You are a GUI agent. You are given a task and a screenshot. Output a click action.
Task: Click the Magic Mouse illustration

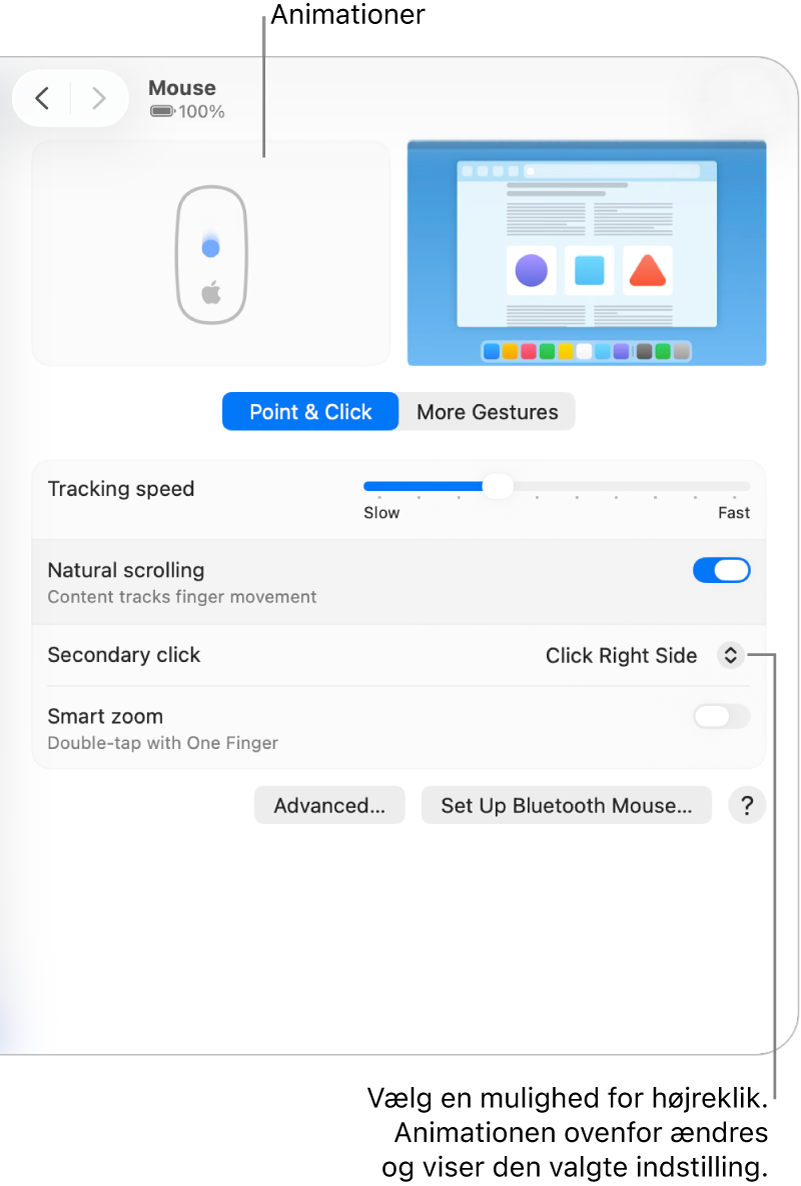pos(211,253)
